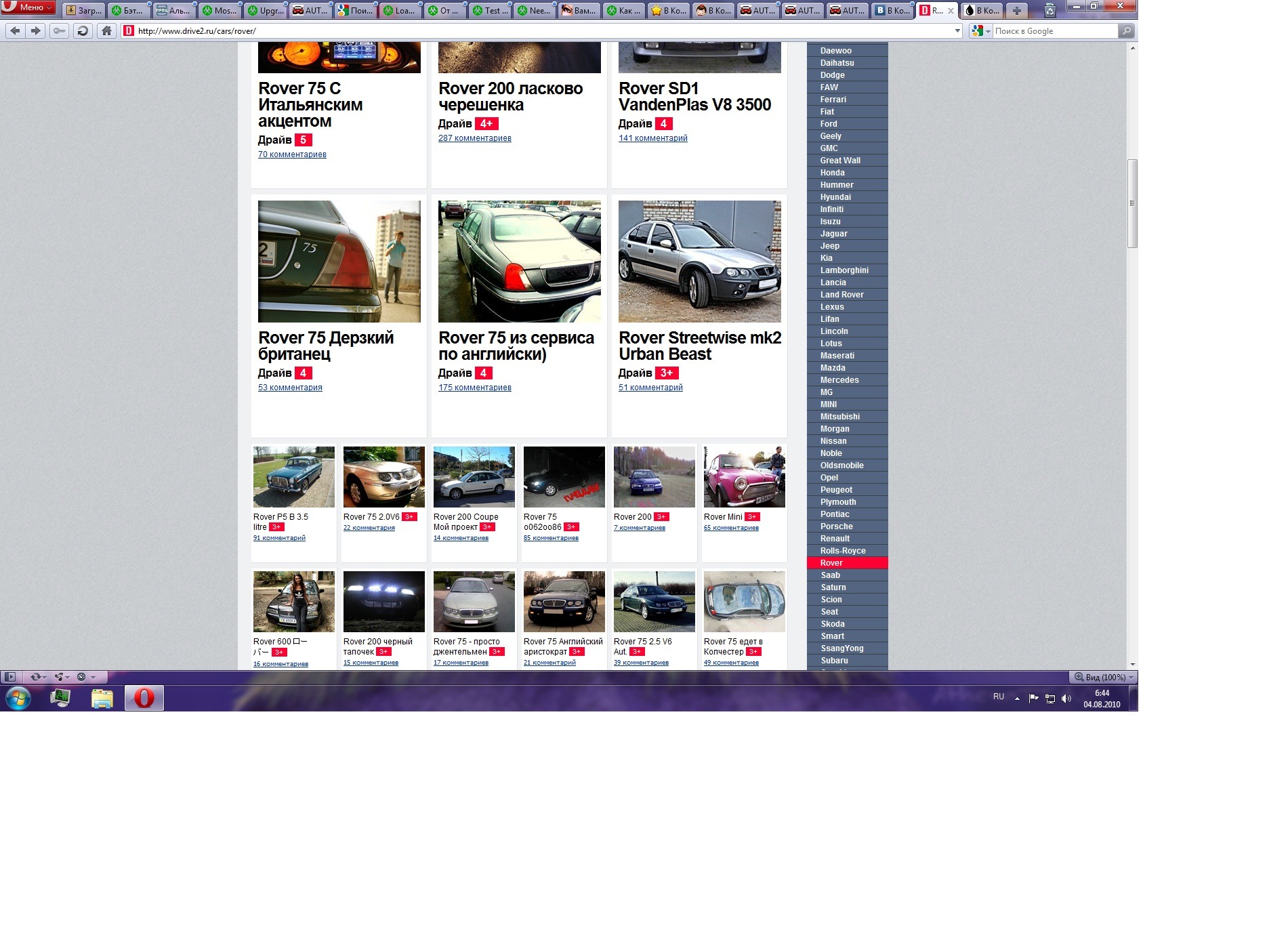Expand the address bar history dropdown

click(x=957, y=30)
